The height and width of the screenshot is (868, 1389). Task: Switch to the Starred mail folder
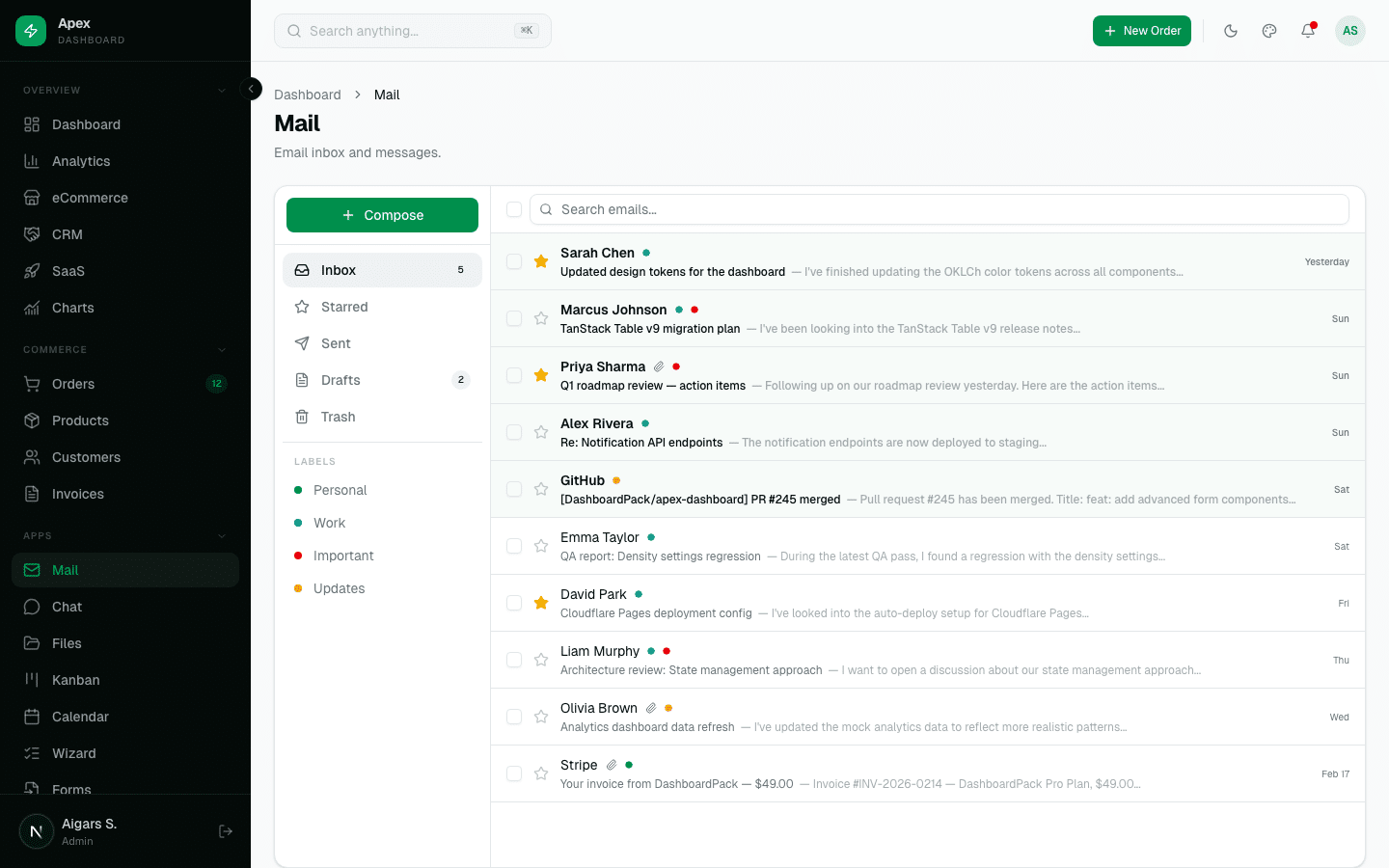click(343, 307)
